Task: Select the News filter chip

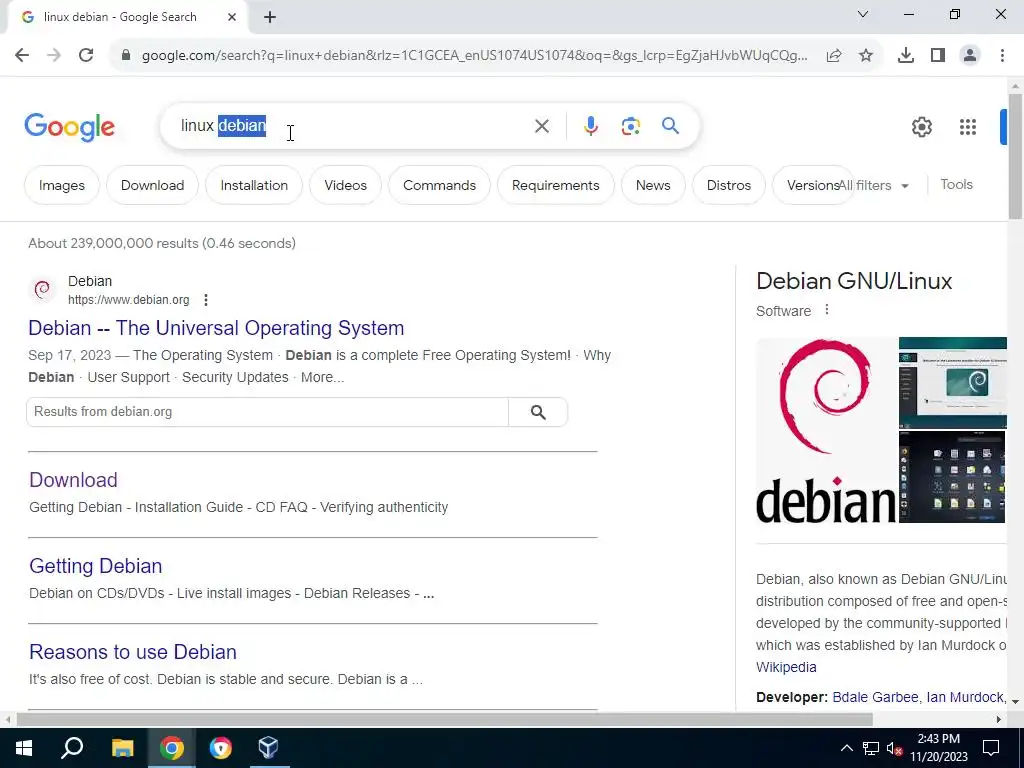Action: pos(653,185)
